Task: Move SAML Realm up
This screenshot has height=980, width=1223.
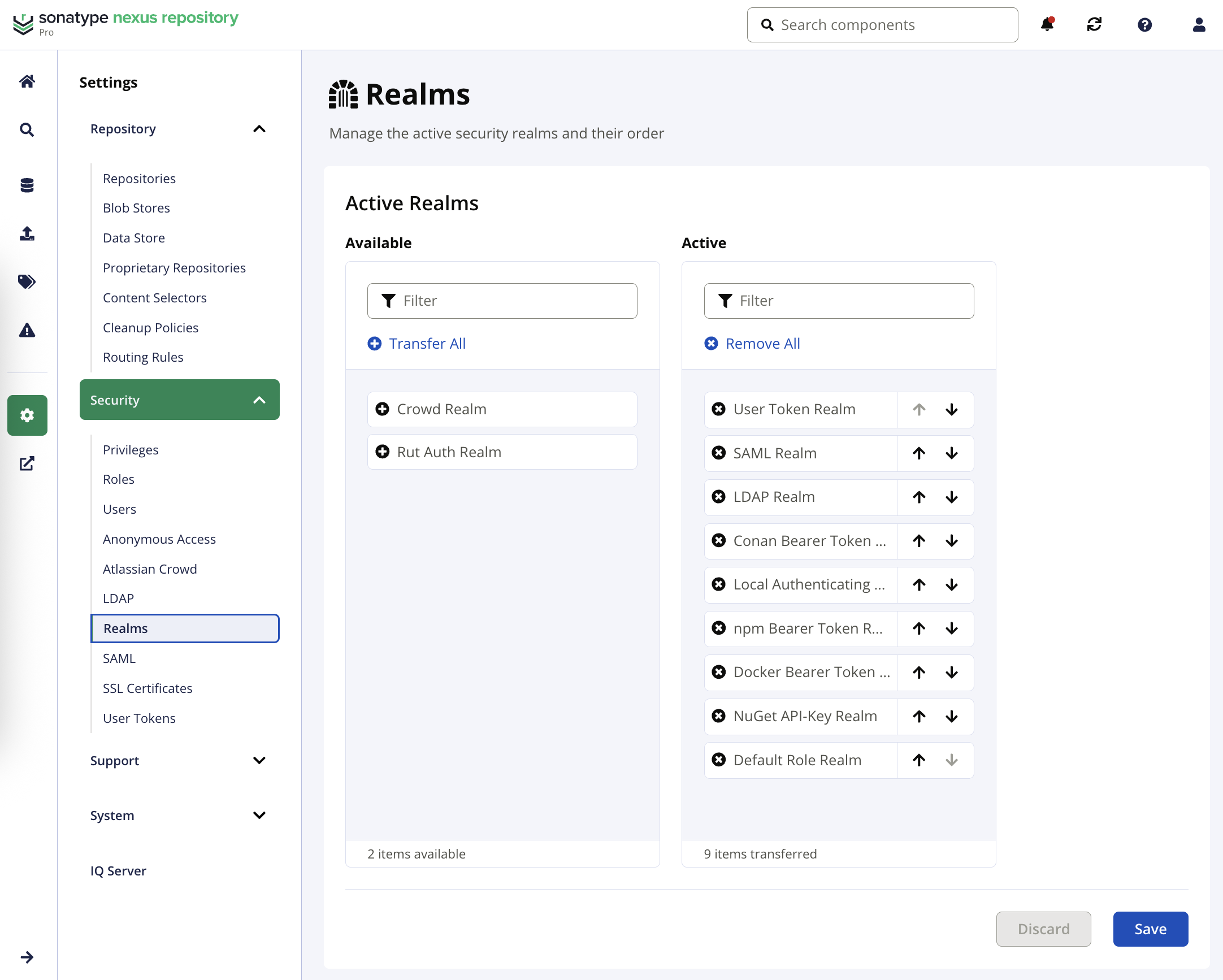Action: pos(919,453)
